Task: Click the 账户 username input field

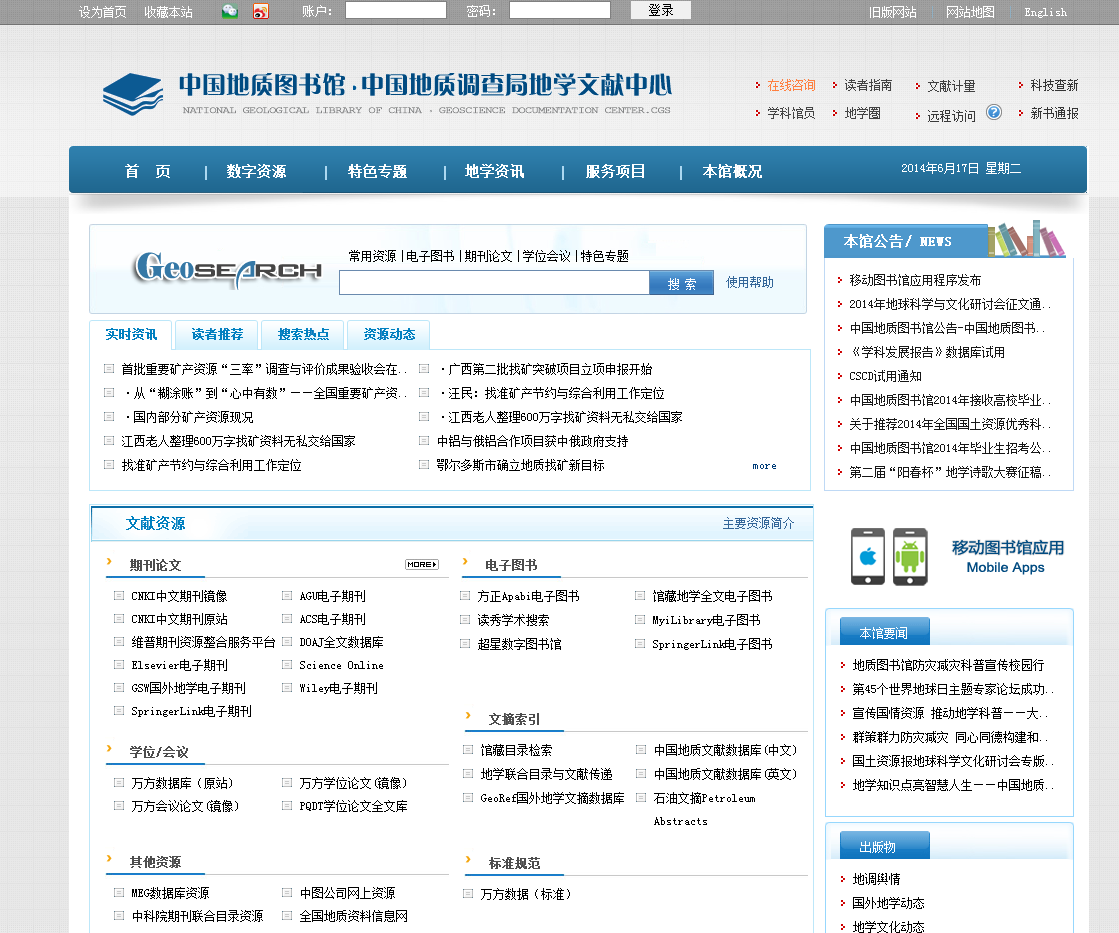Action: [x=395, y=10]
